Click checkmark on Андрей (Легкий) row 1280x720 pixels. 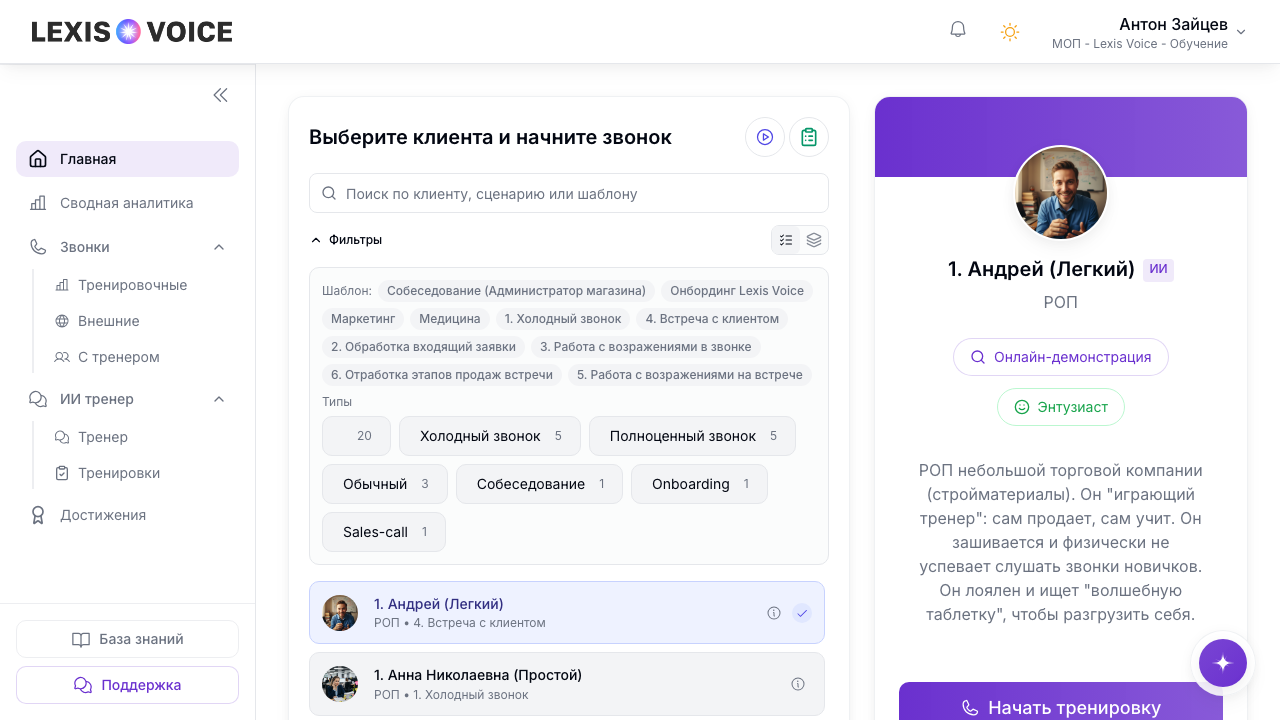(802, 613)
